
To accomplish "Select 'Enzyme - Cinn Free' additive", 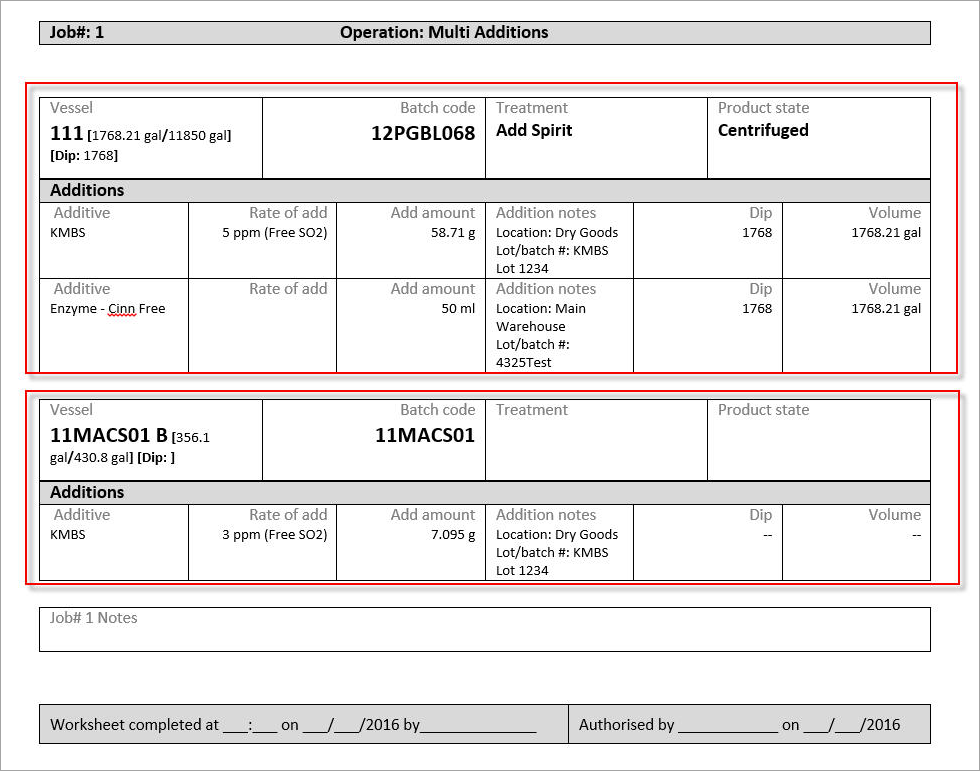I will pyautogui.click(x=108, y=309).
